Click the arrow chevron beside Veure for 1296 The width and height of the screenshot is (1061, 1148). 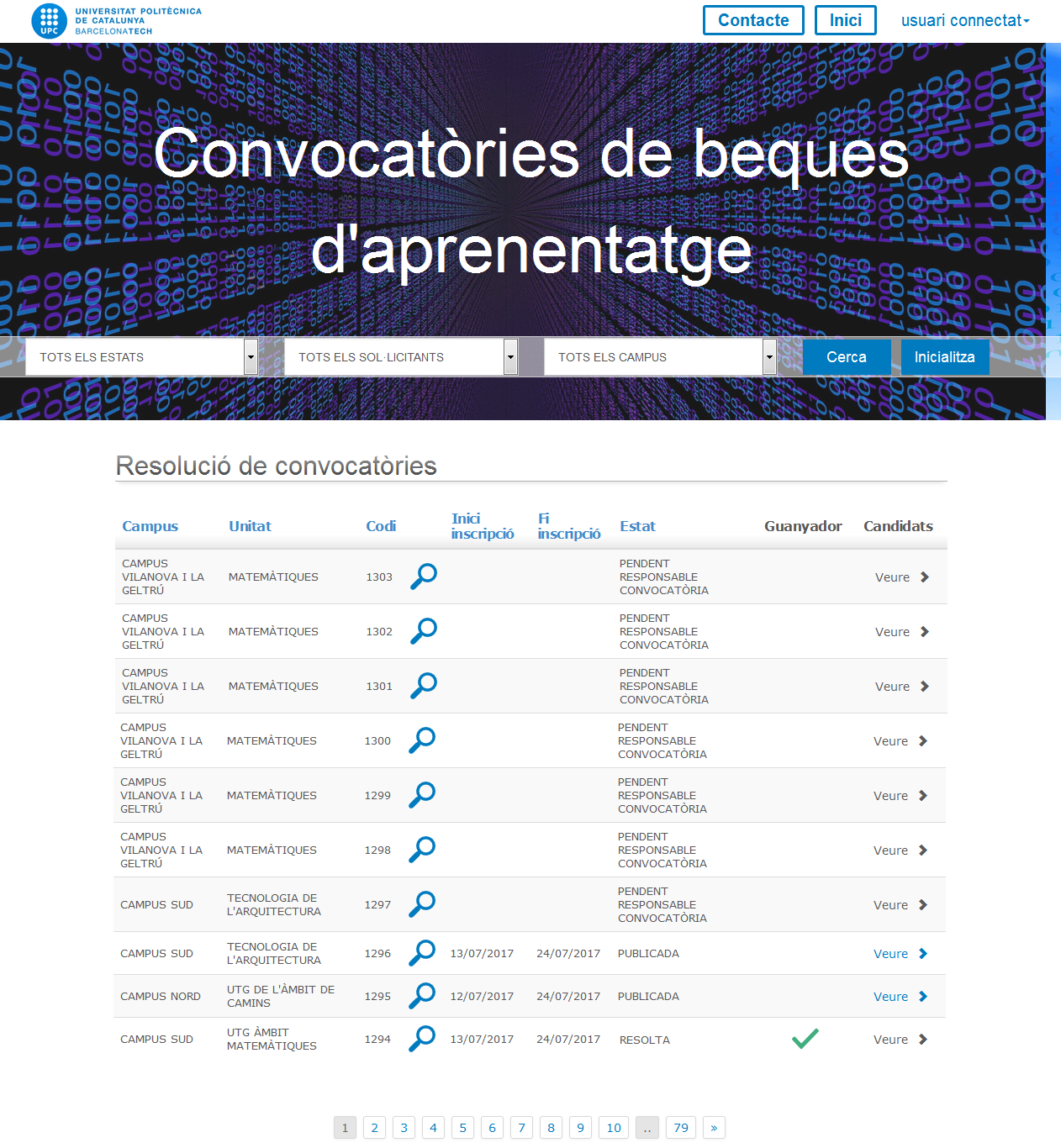coord(923,954)
